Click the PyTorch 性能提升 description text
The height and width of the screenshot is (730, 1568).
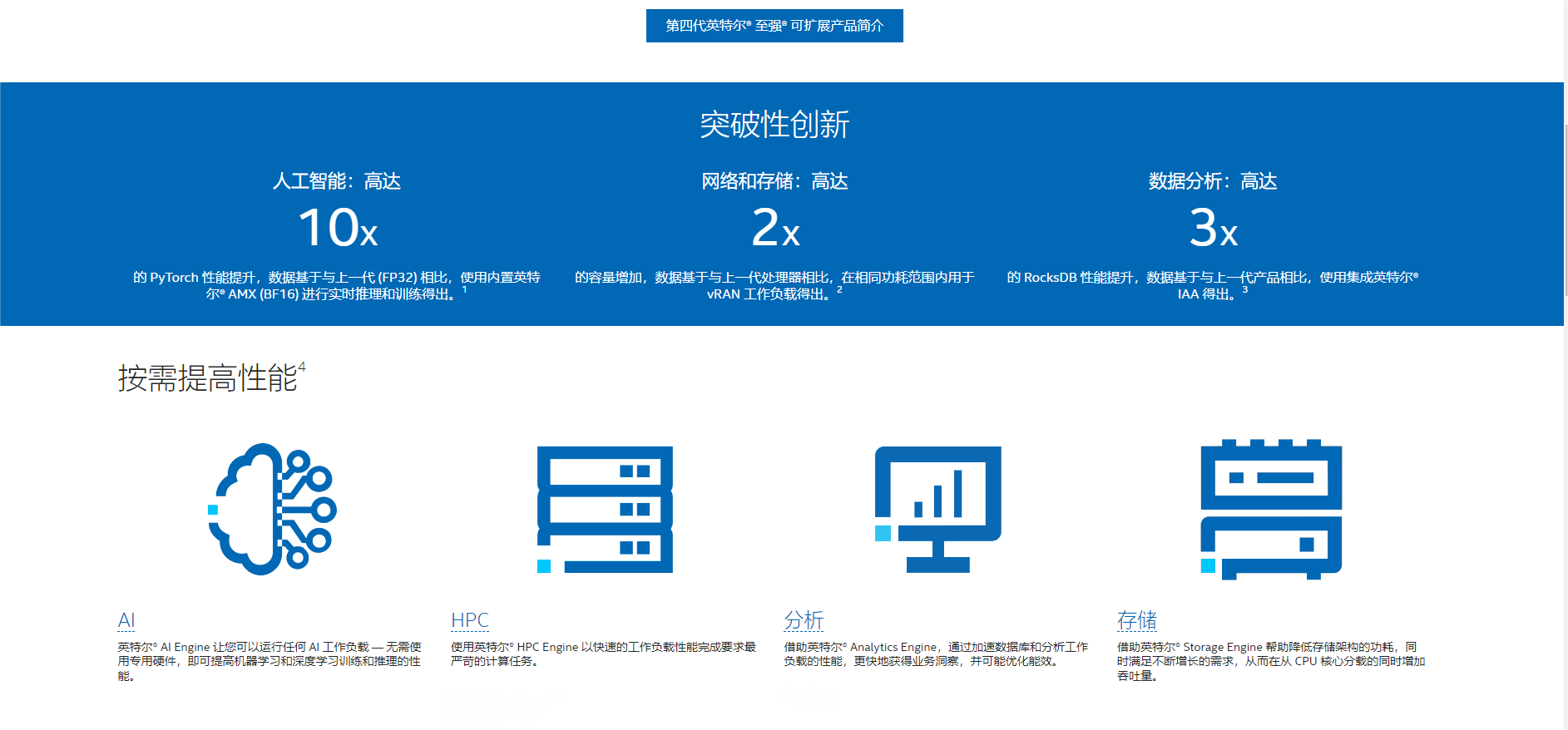336,285
